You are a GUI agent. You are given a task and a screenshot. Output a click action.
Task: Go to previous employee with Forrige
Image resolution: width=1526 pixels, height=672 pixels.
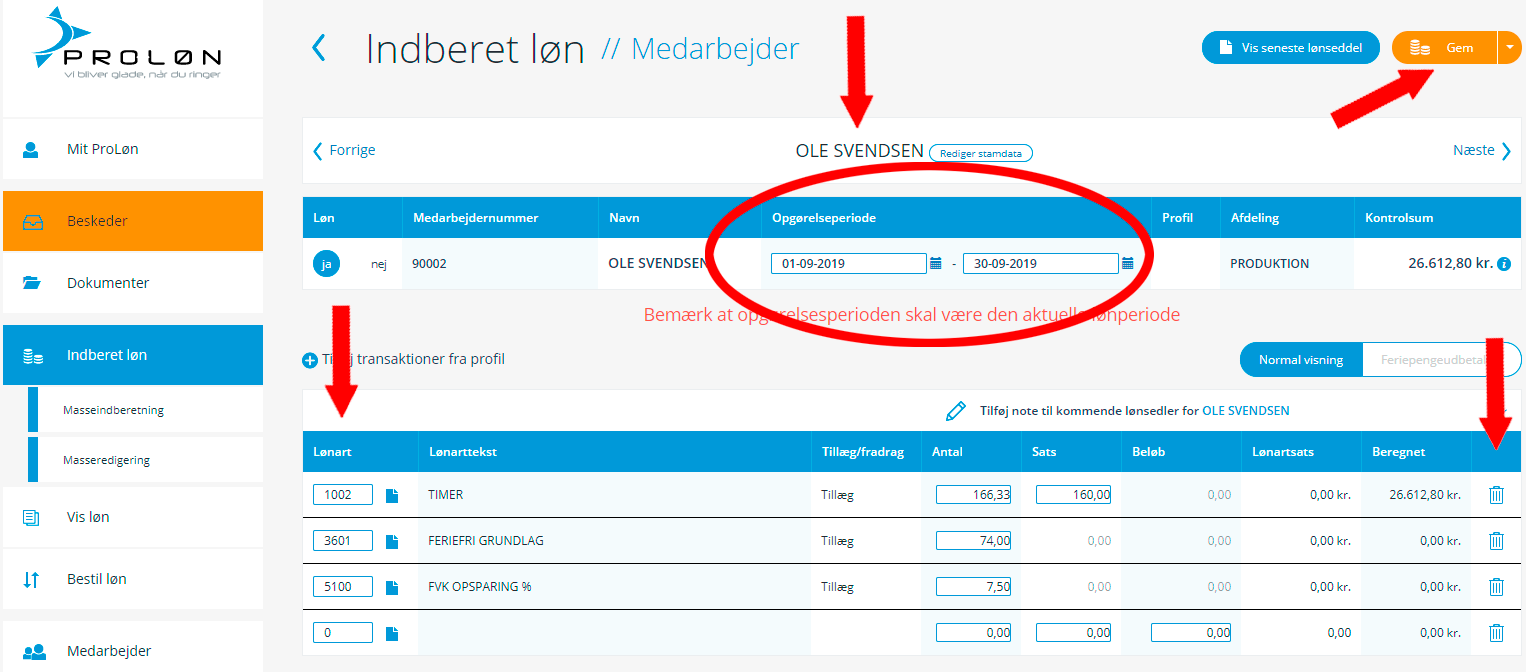tap(345, 151)
